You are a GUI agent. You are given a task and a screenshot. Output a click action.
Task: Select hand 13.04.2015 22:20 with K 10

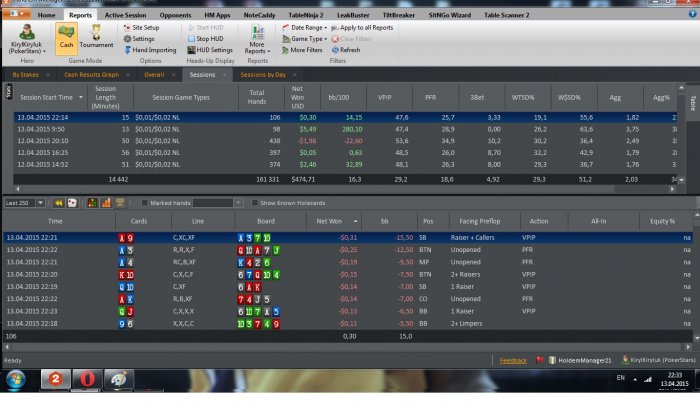347,274
